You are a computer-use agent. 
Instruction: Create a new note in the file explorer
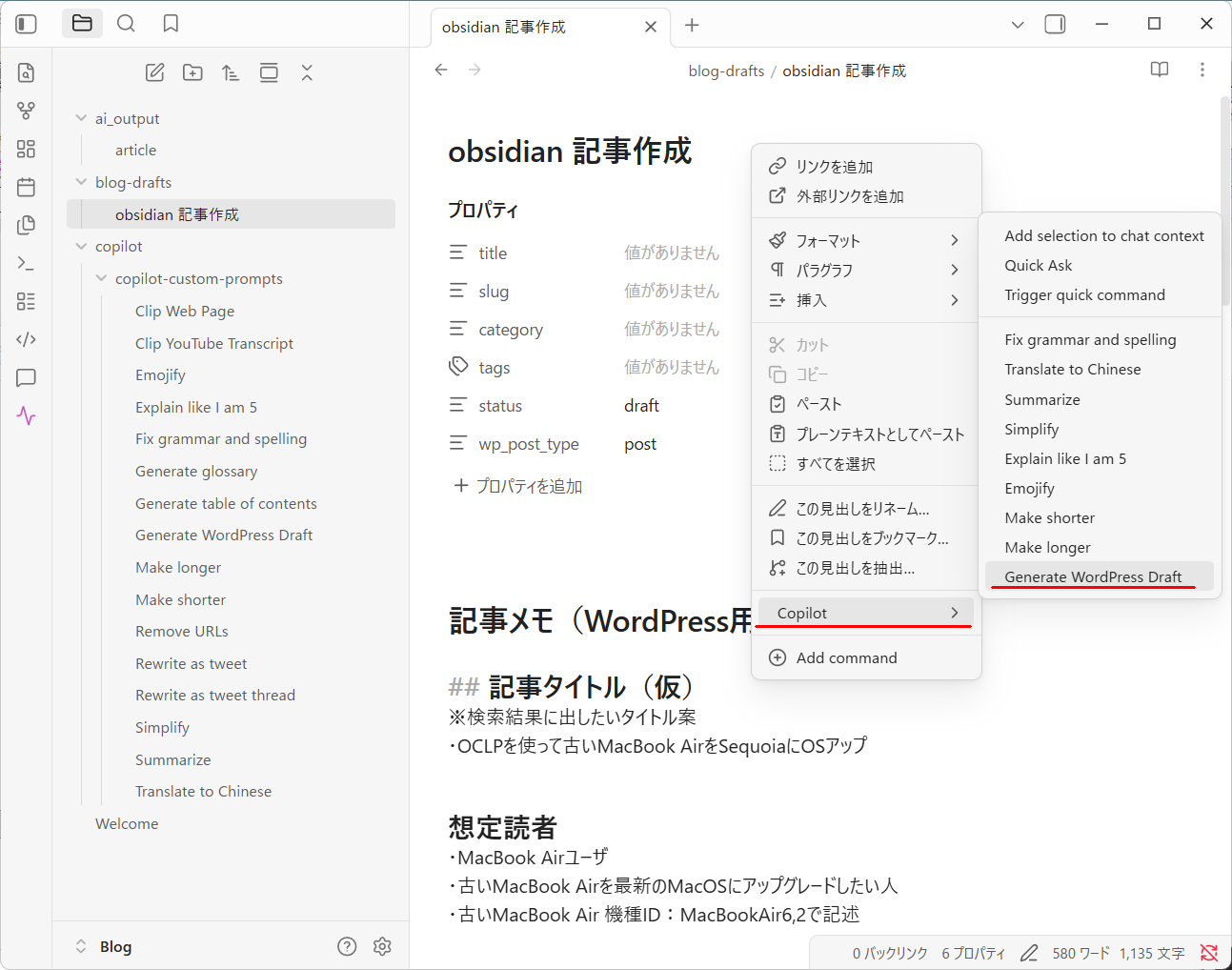(154, 71)
